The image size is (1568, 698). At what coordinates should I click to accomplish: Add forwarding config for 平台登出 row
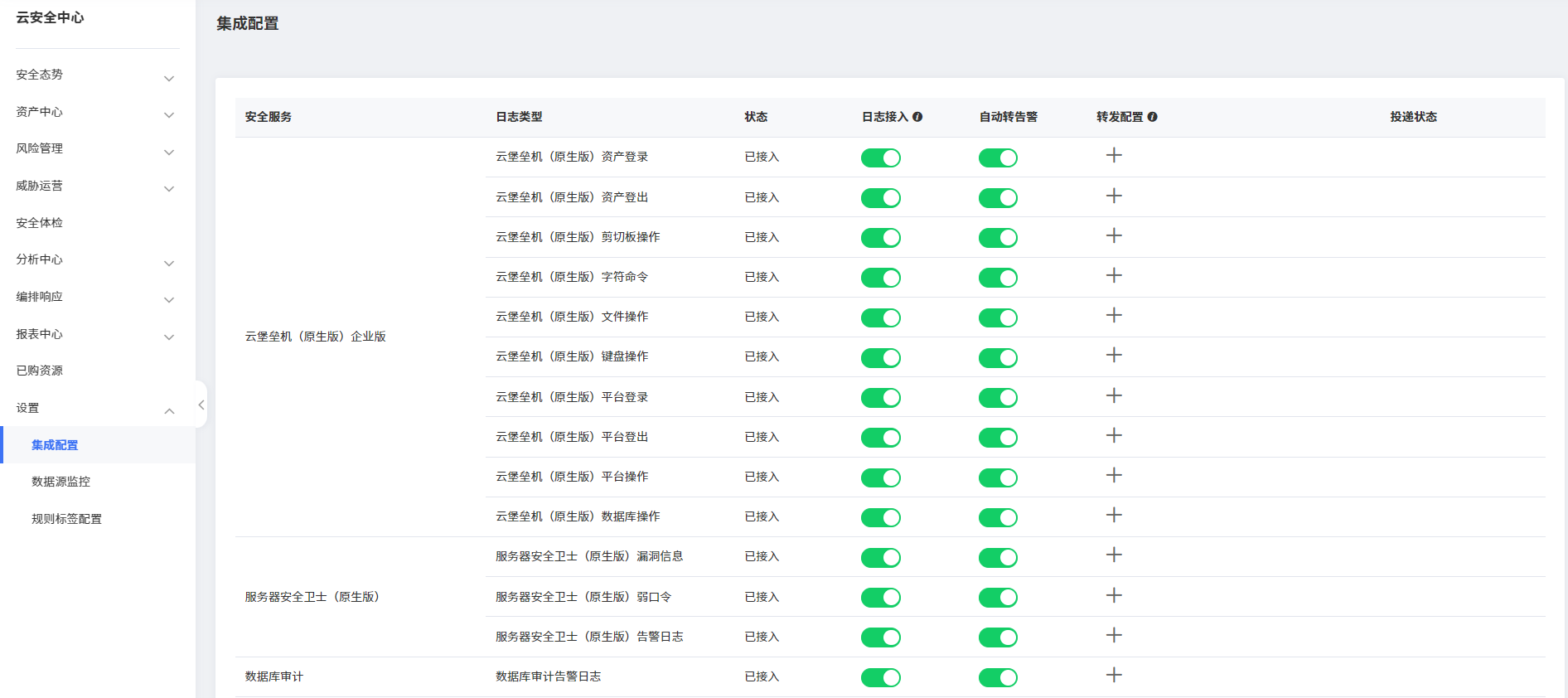[x=1114, y=435]
